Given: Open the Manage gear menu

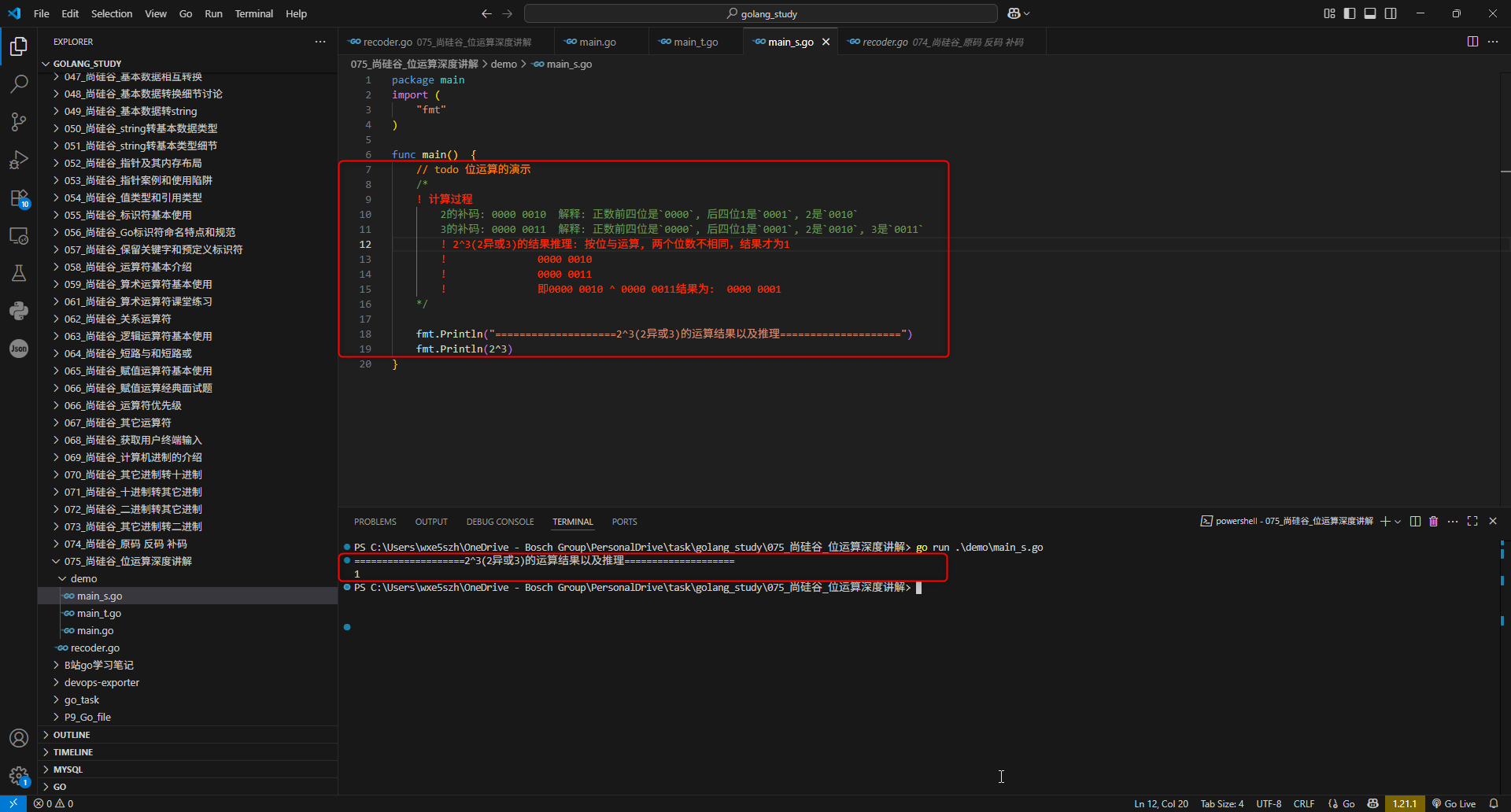Looking at the screenshot, I should coord(19,776).
